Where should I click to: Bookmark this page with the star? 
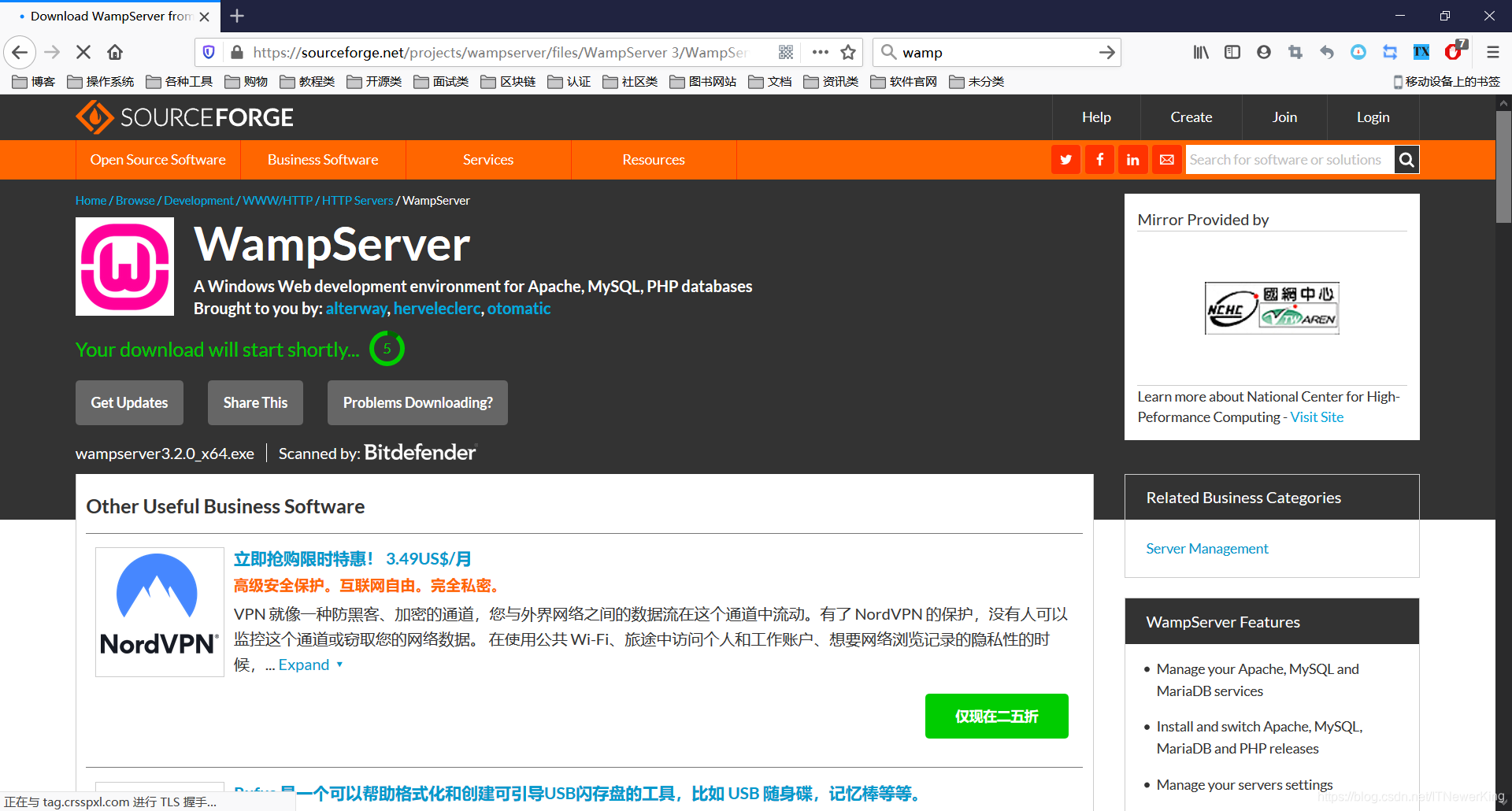tap(848, 52)
